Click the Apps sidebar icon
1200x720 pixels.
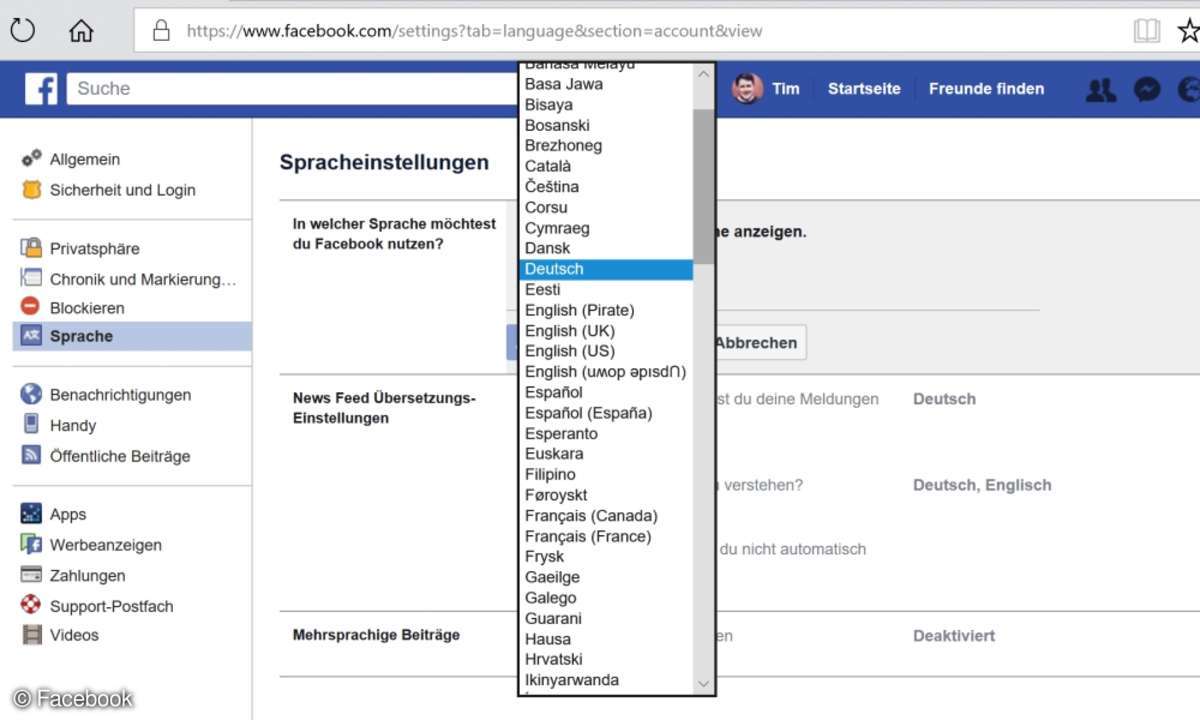tap(31, 514)
